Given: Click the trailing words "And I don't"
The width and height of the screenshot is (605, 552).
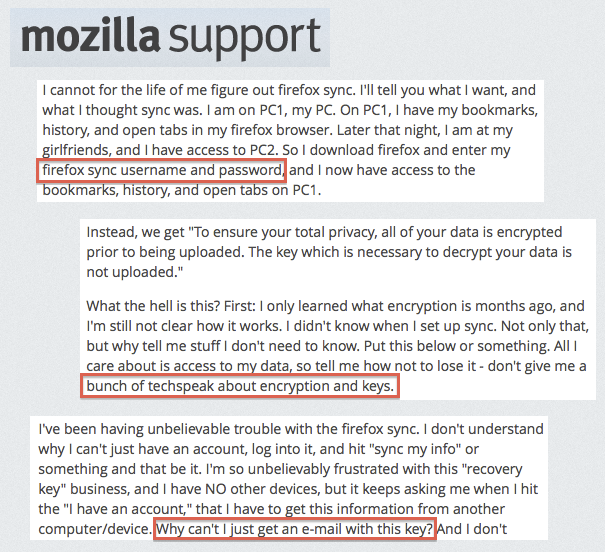Looking at the screenshot, I should coord(472,529).
